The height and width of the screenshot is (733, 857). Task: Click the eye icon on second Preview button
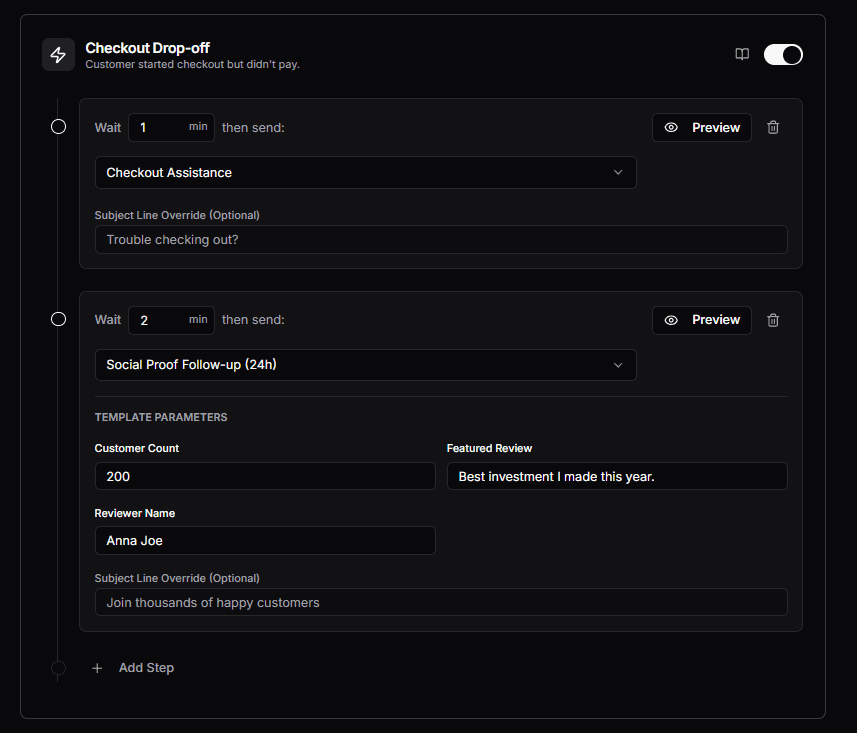click(671, 320)
